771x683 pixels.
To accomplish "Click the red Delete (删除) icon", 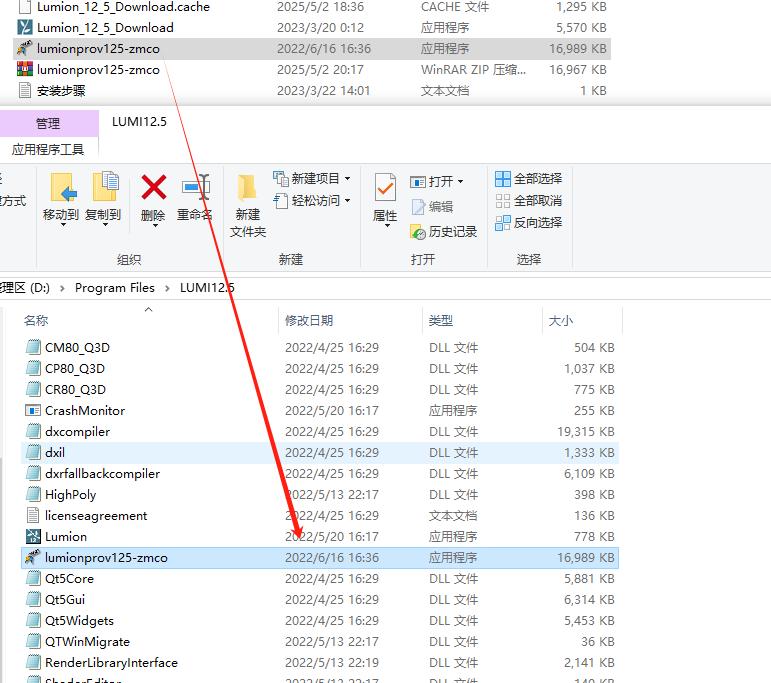I will [x=153, y=187].
